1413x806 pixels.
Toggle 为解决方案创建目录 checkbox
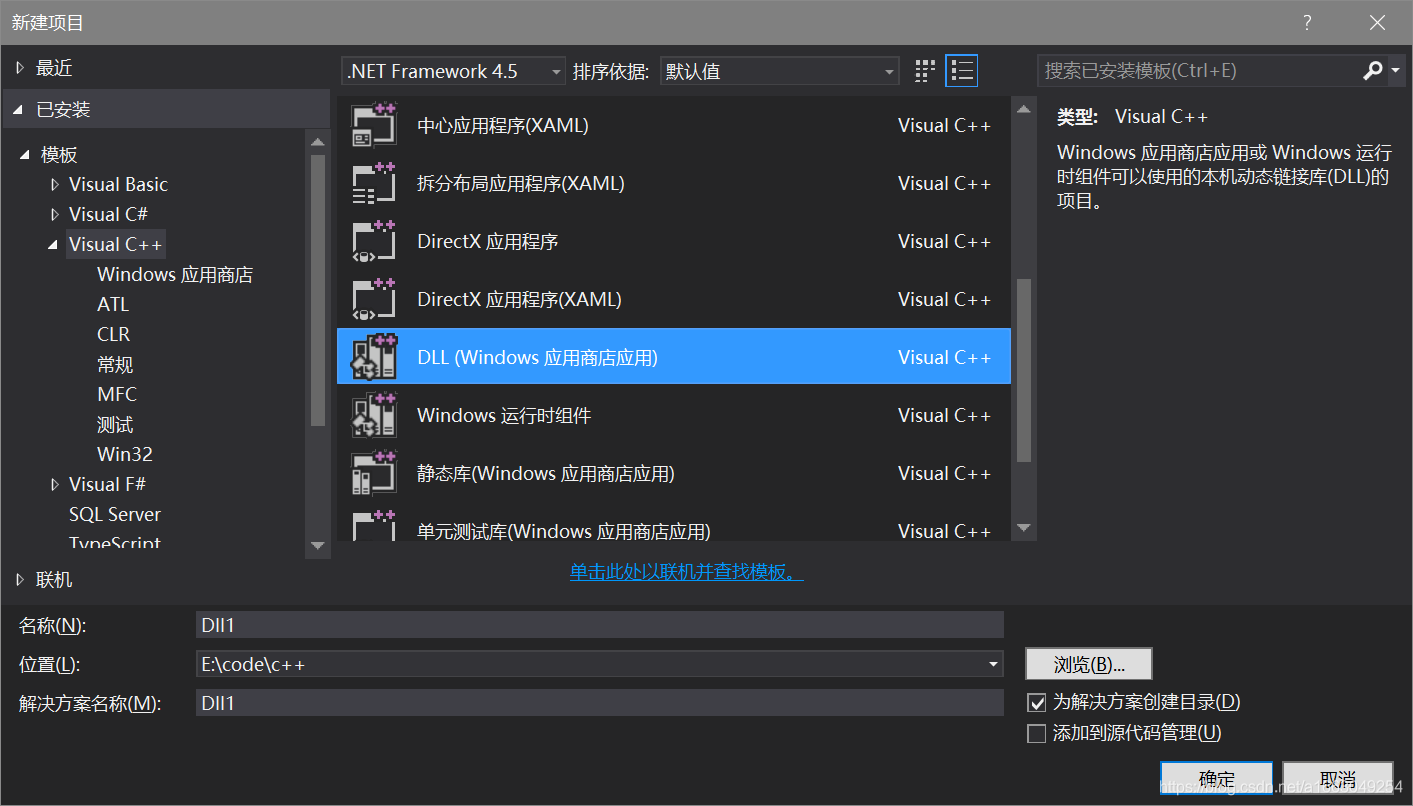(1037, 702)
